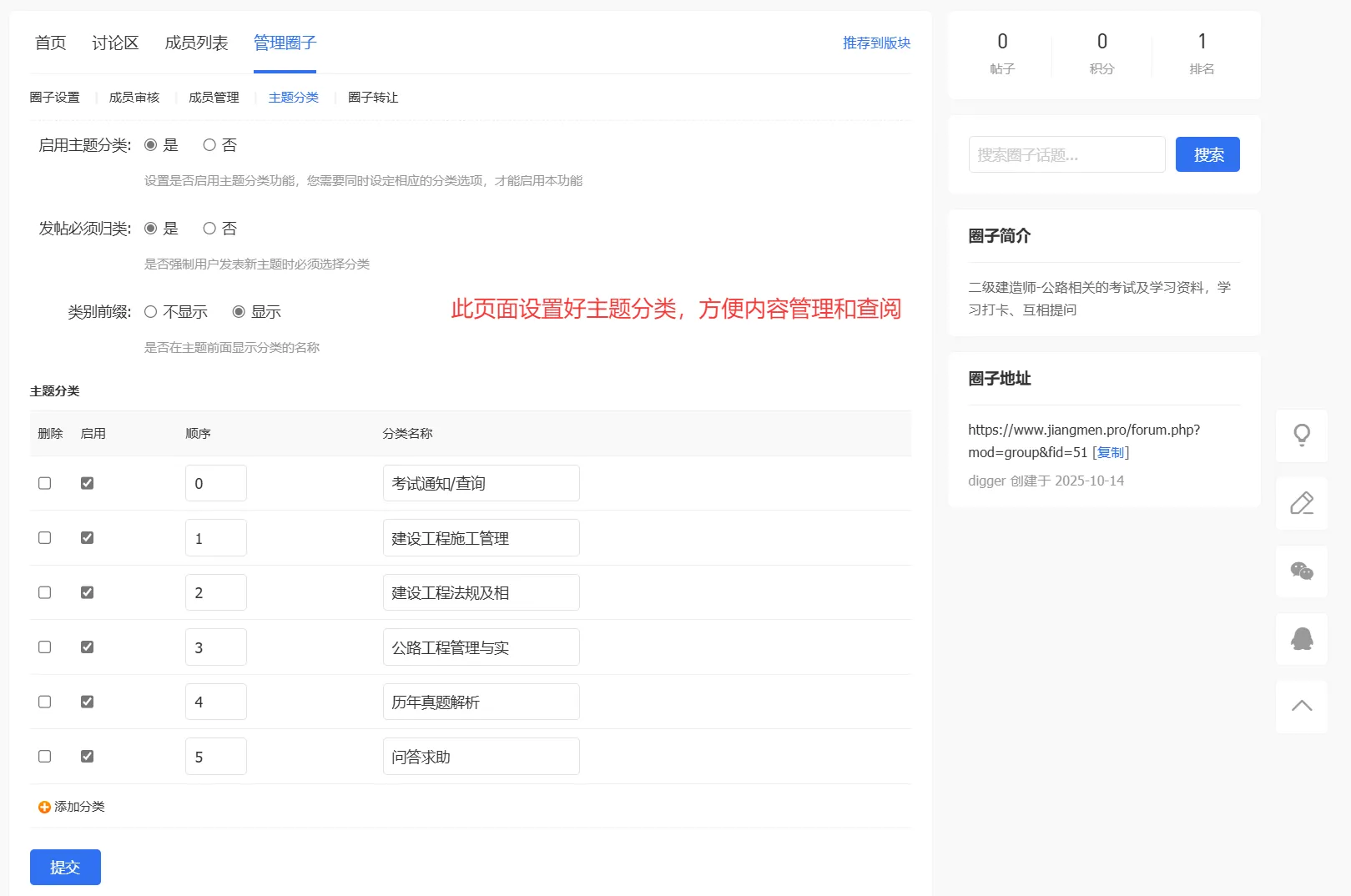Switch to the 讨论区 tab

pos(115,43)
